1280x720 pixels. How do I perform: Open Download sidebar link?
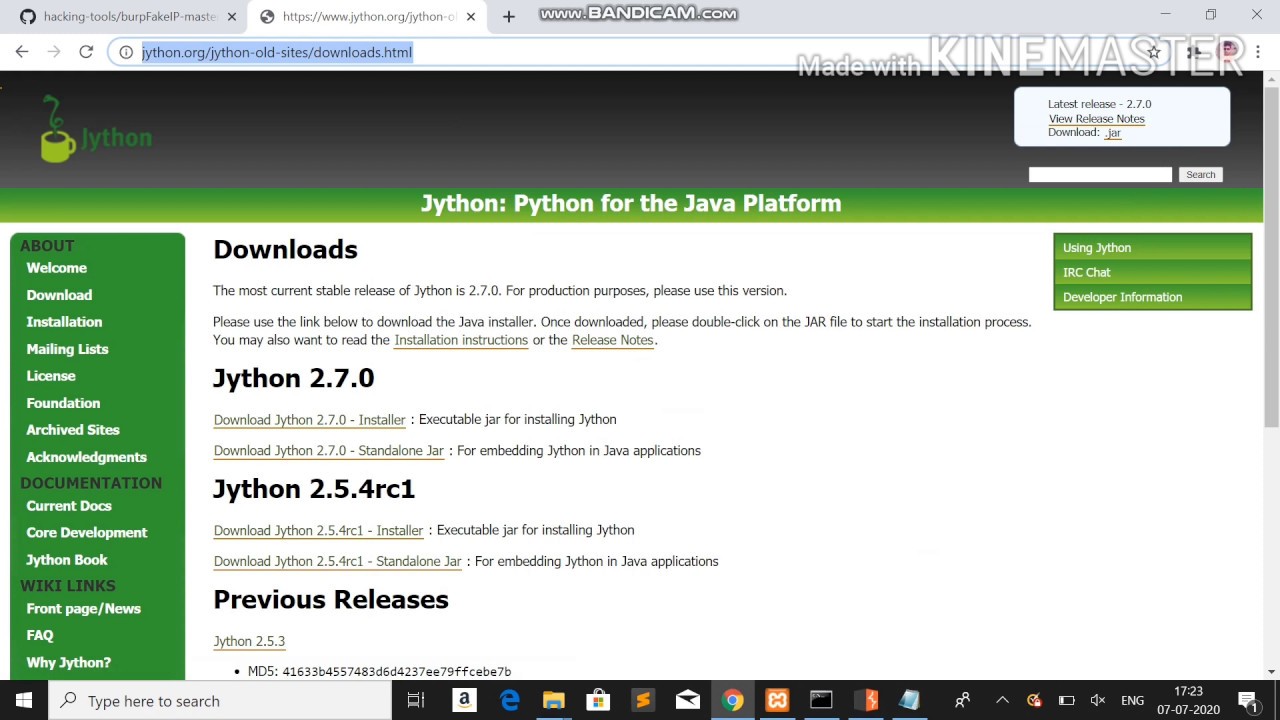coord(59,295)
